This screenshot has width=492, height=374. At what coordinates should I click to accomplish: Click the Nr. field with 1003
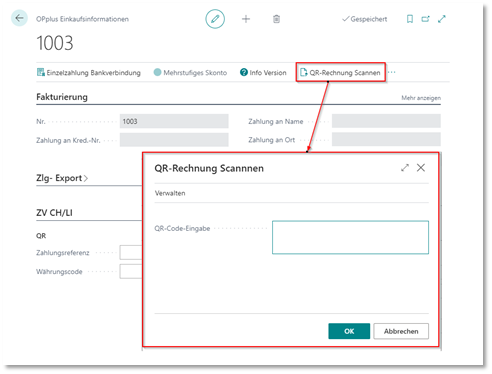point(174,121)
